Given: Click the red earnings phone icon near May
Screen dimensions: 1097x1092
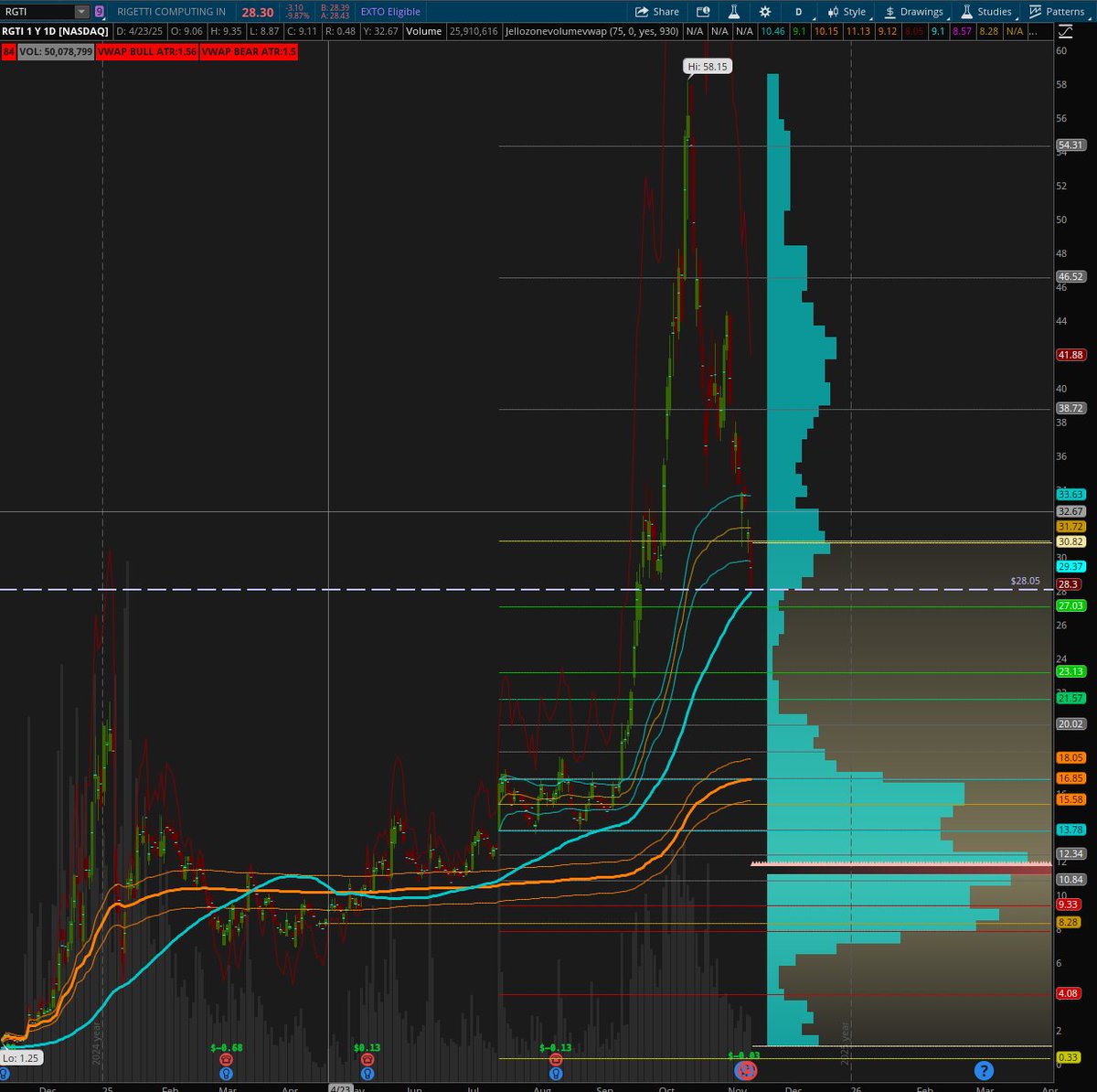Looking at the screenshot, I should [367, 1058].
